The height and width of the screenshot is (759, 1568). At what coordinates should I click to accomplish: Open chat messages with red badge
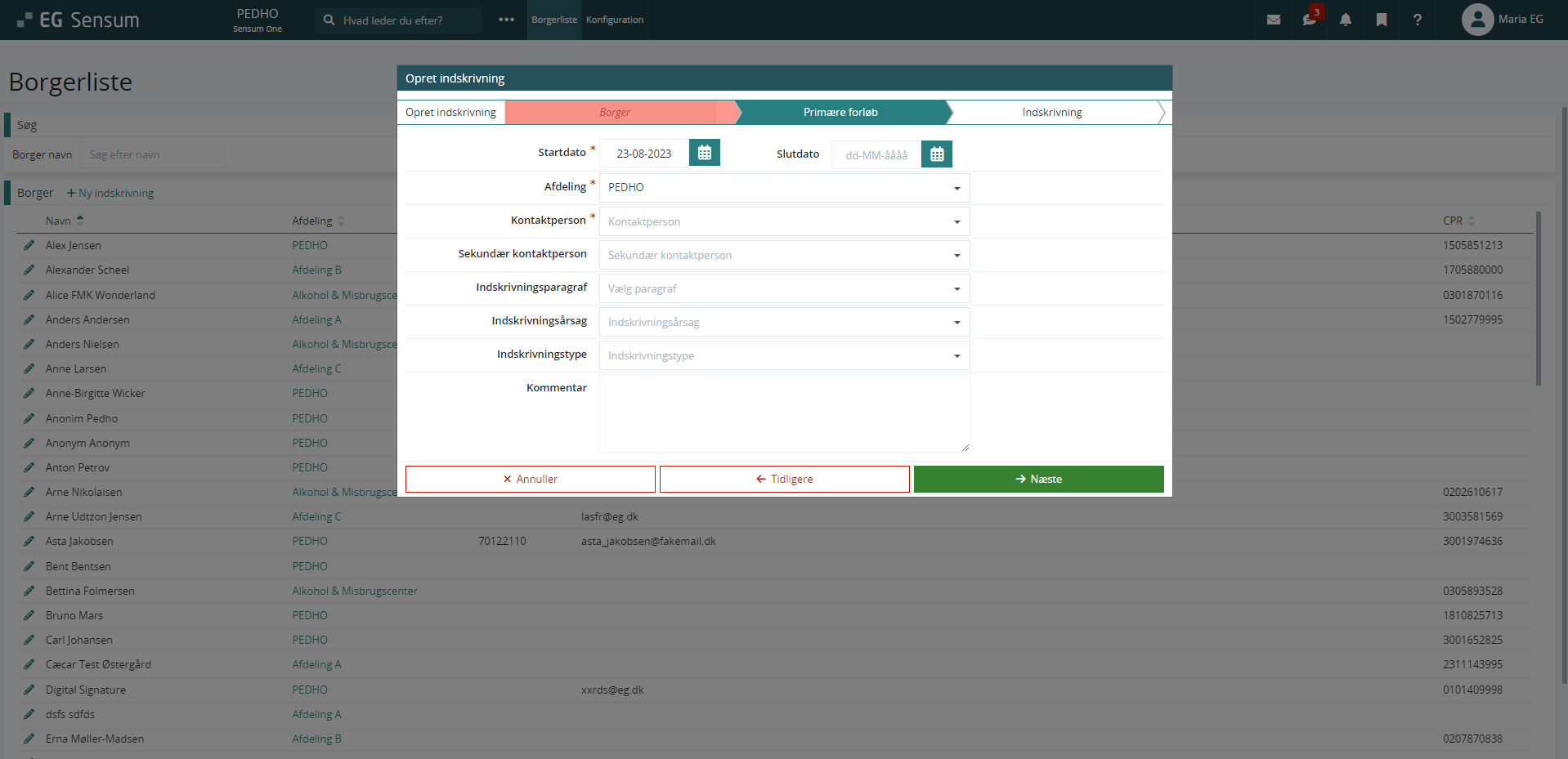1309,20
